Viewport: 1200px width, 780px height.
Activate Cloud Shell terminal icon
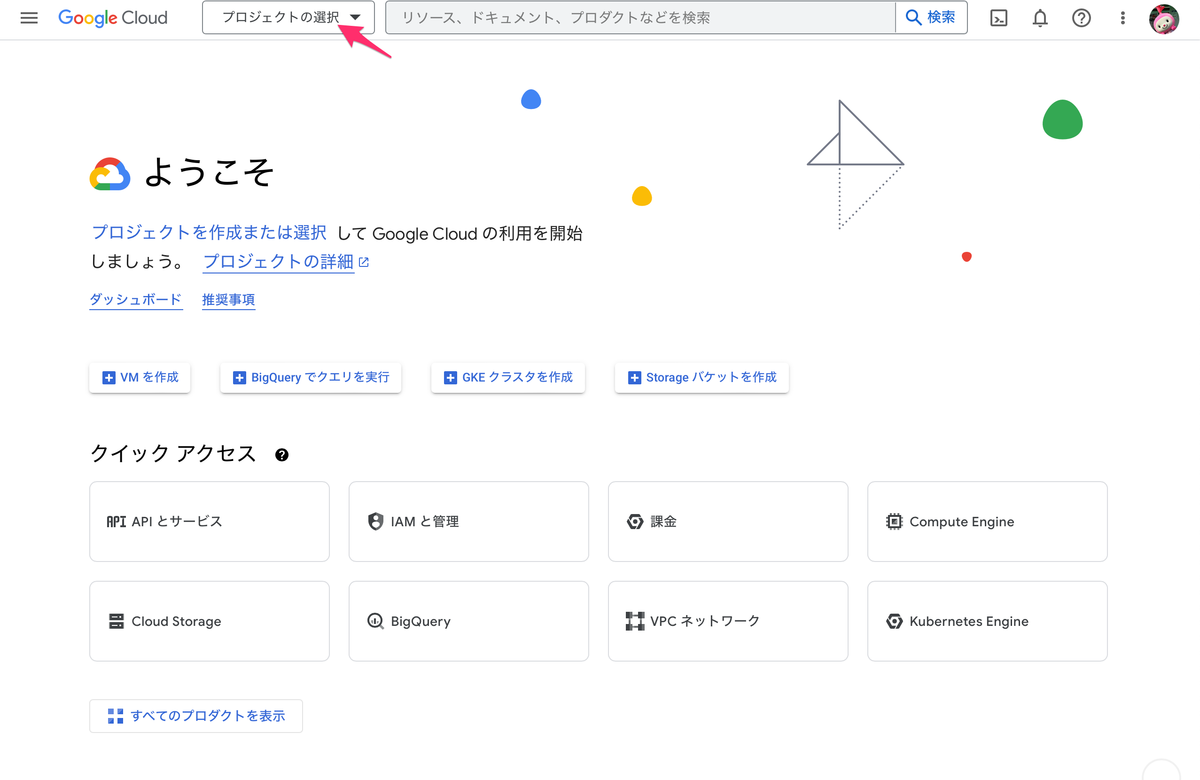[998, 18]
